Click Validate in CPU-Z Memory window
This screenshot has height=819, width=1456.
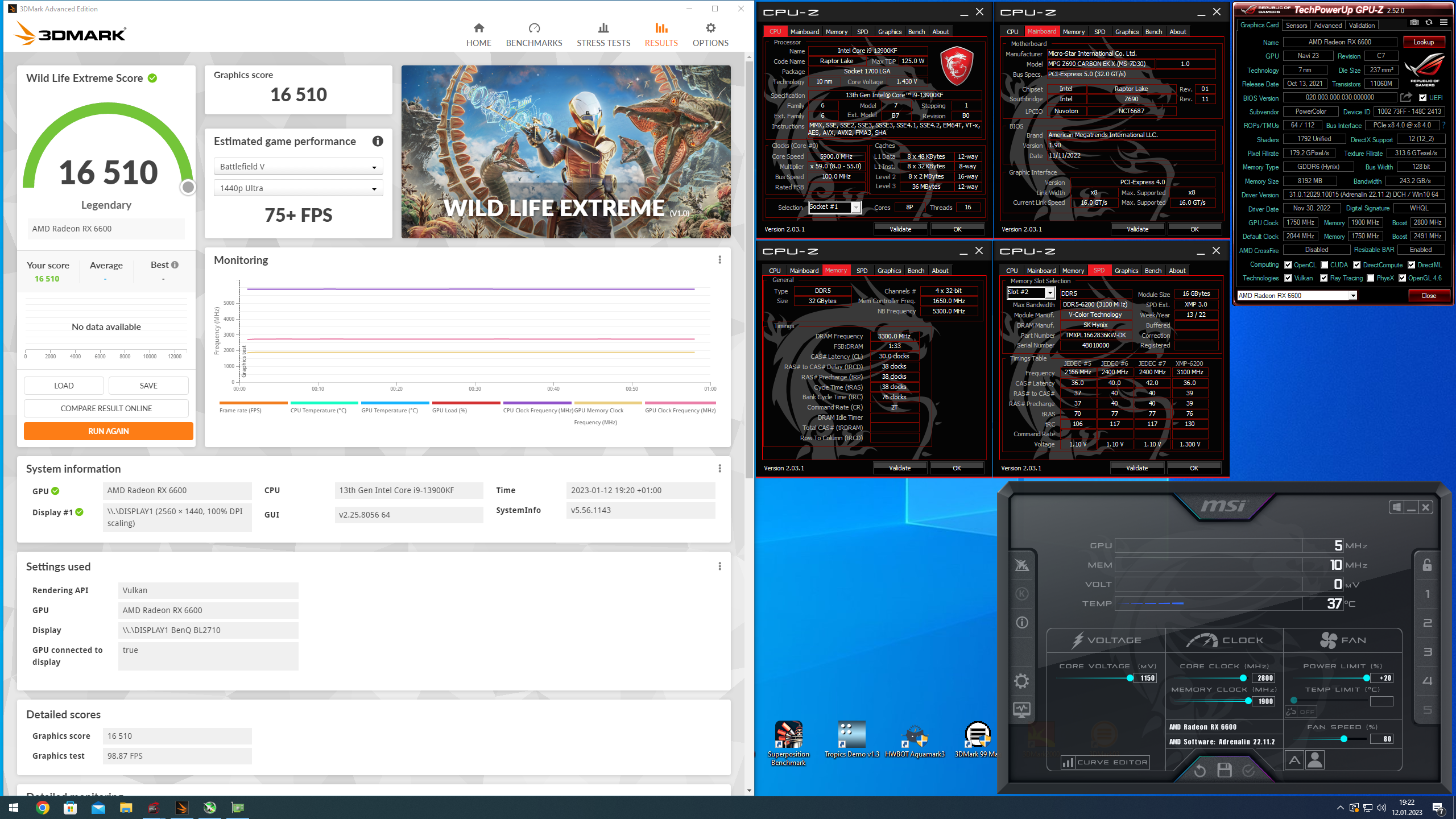click(900, 468)
